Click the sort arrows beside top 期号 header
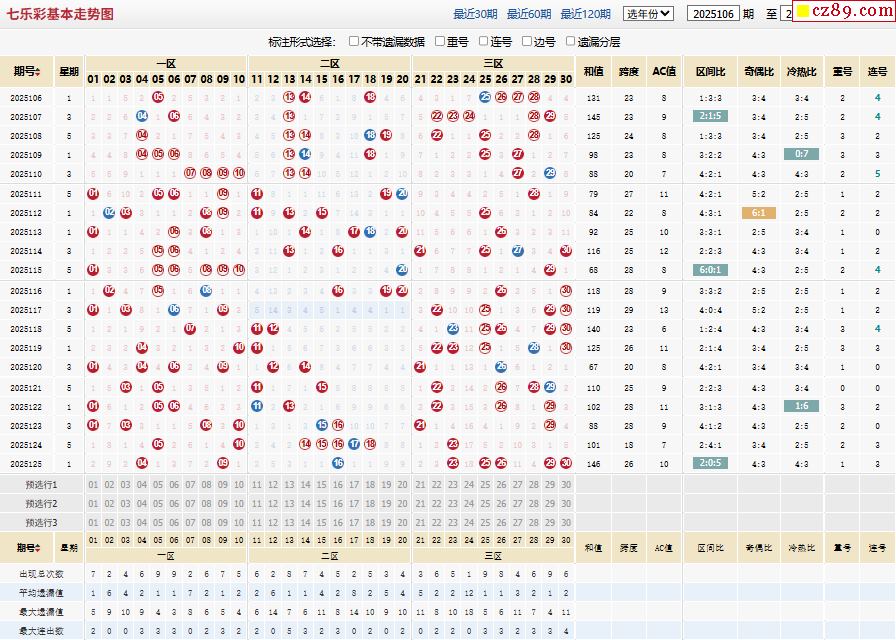Image resolution: width=896 pixels, height=640 pixels. tap(38, 71)
